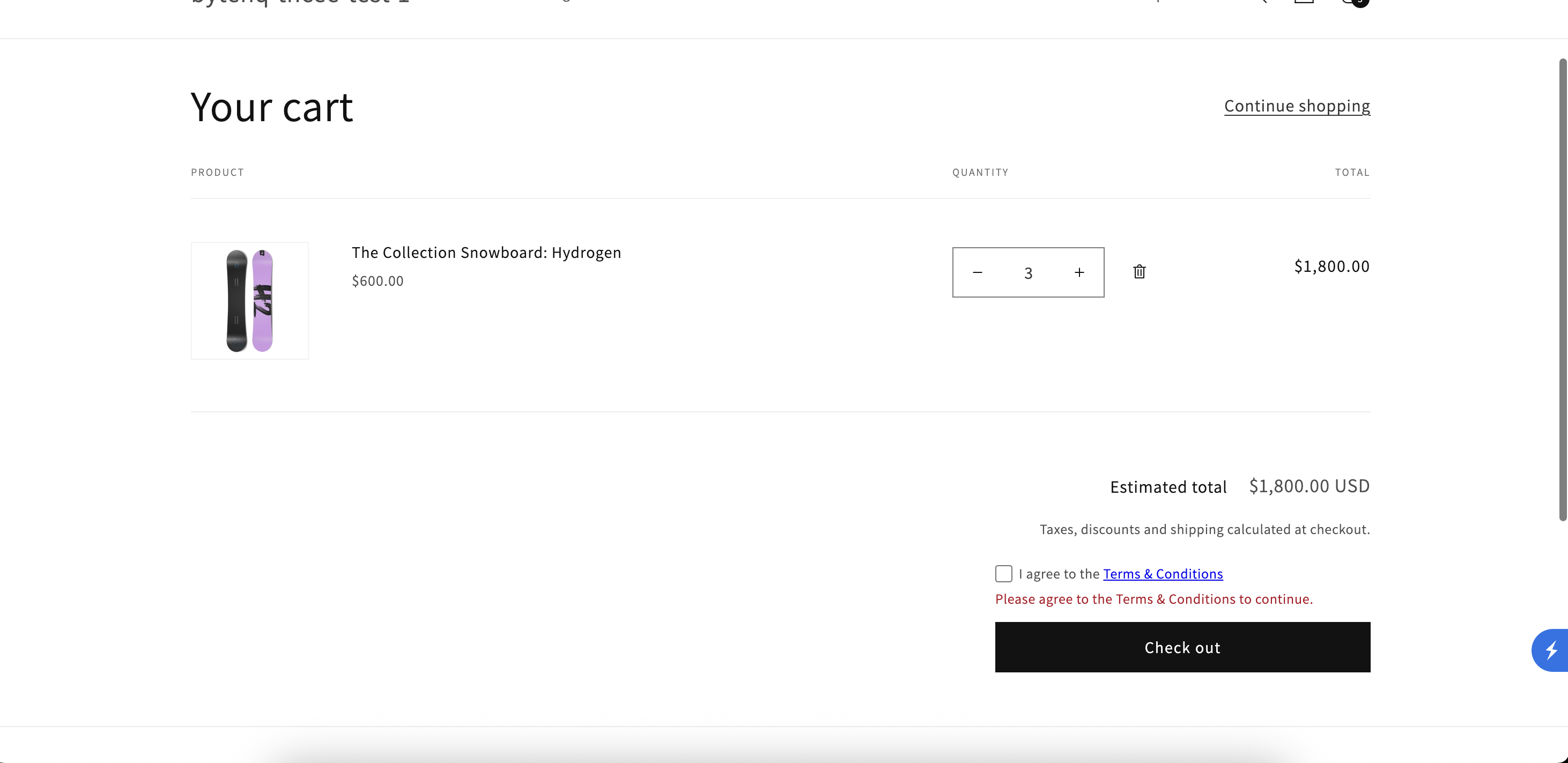
Task: Select the Estimated total $1,800.00 USD amount
Action: point(1310,486)
